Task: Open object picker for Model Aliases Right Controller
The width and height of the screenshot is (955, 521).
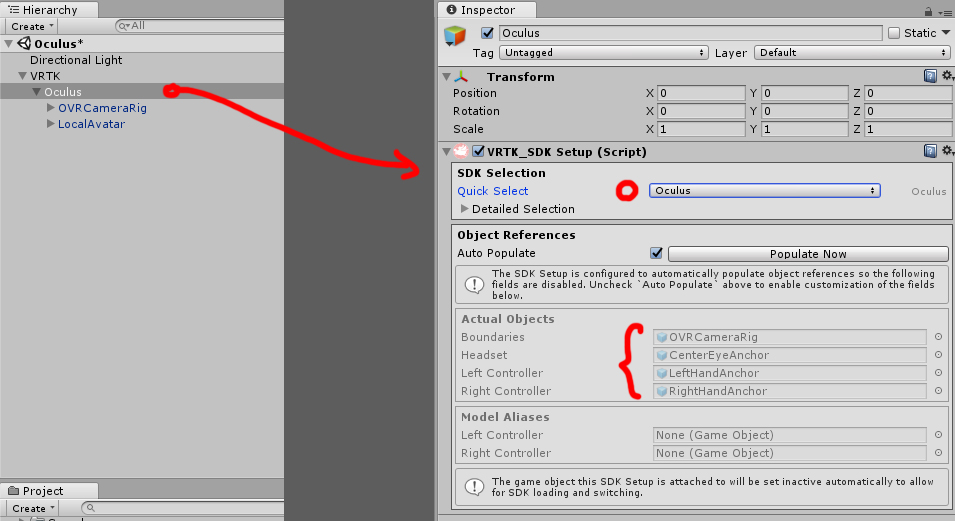Action: (939, 453)
